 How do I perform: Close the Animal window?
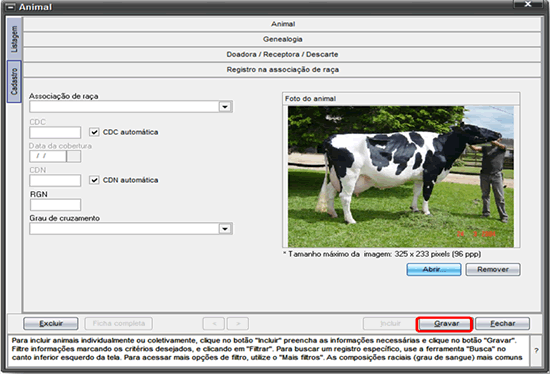(528, 4)
